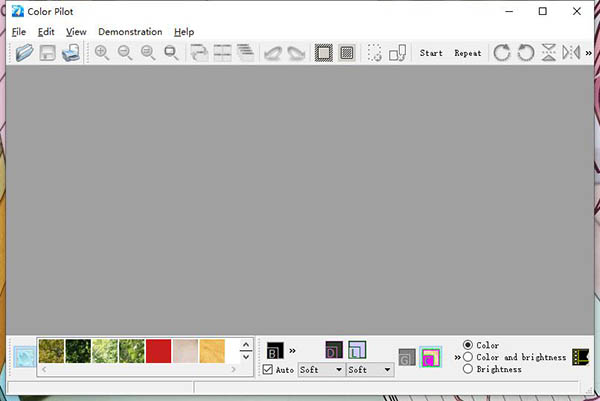Click the rotate counterclockwise arrow icon
This screenshot has width=600, height=401.
pyautogui.click(x=525, y=53)
